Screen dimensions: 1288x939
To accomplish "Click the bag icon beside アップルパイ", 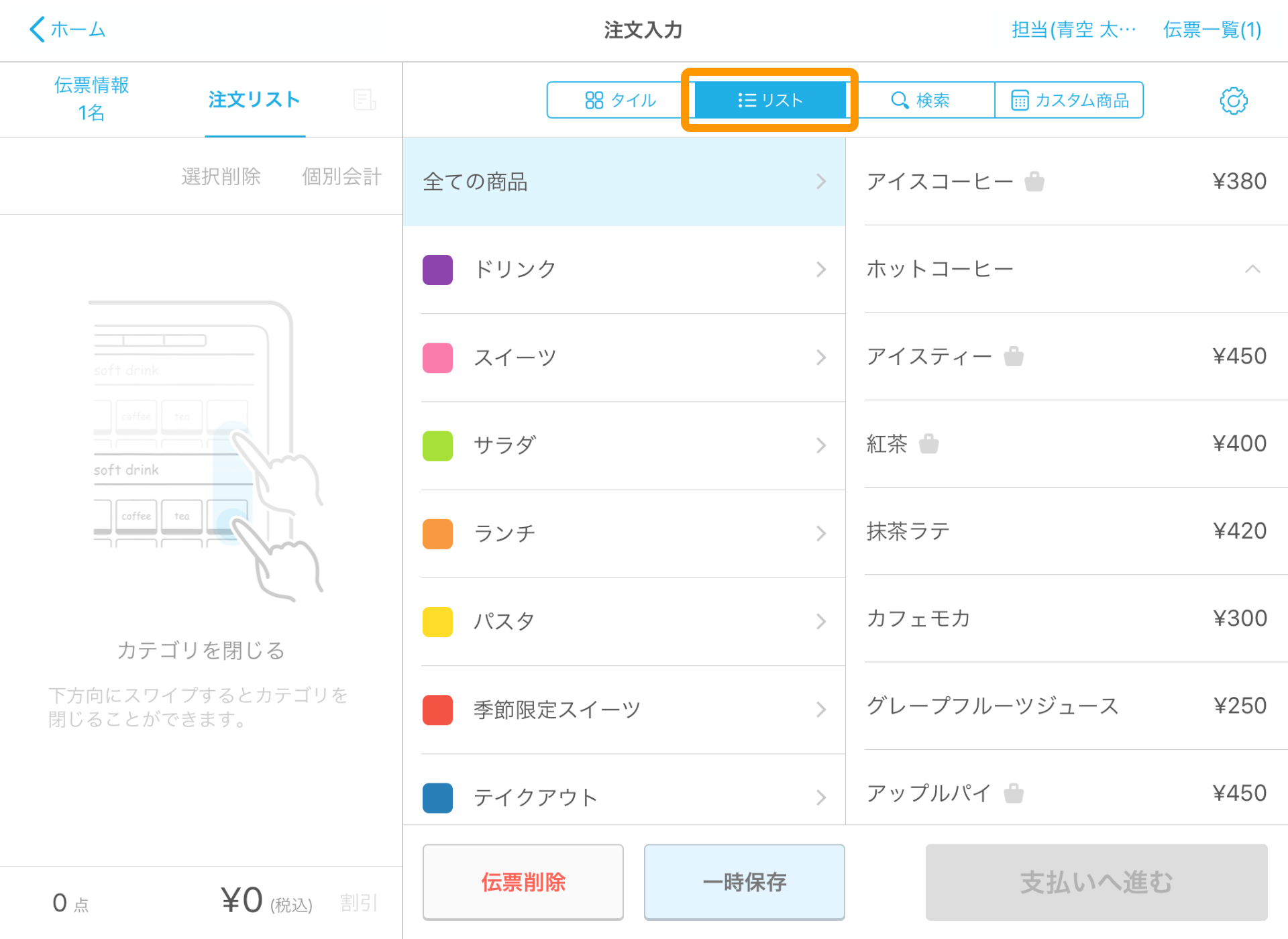I will 1014,793.
